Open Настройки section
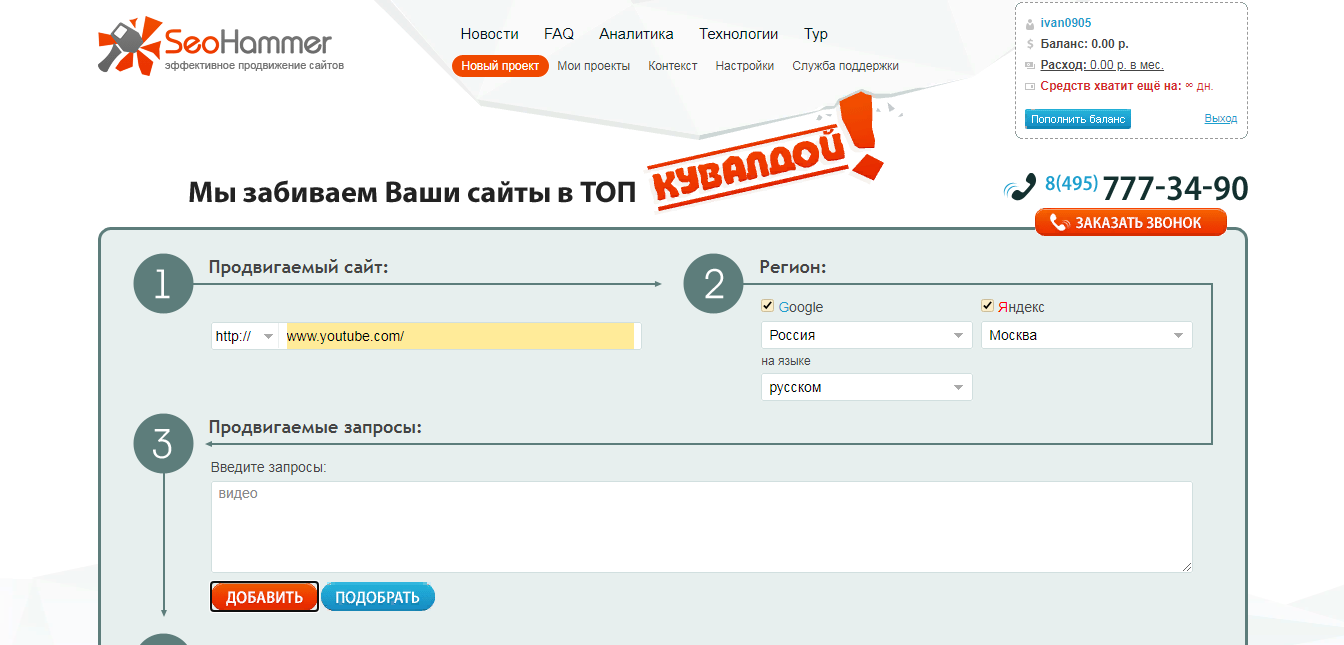 tap(745, 66)
